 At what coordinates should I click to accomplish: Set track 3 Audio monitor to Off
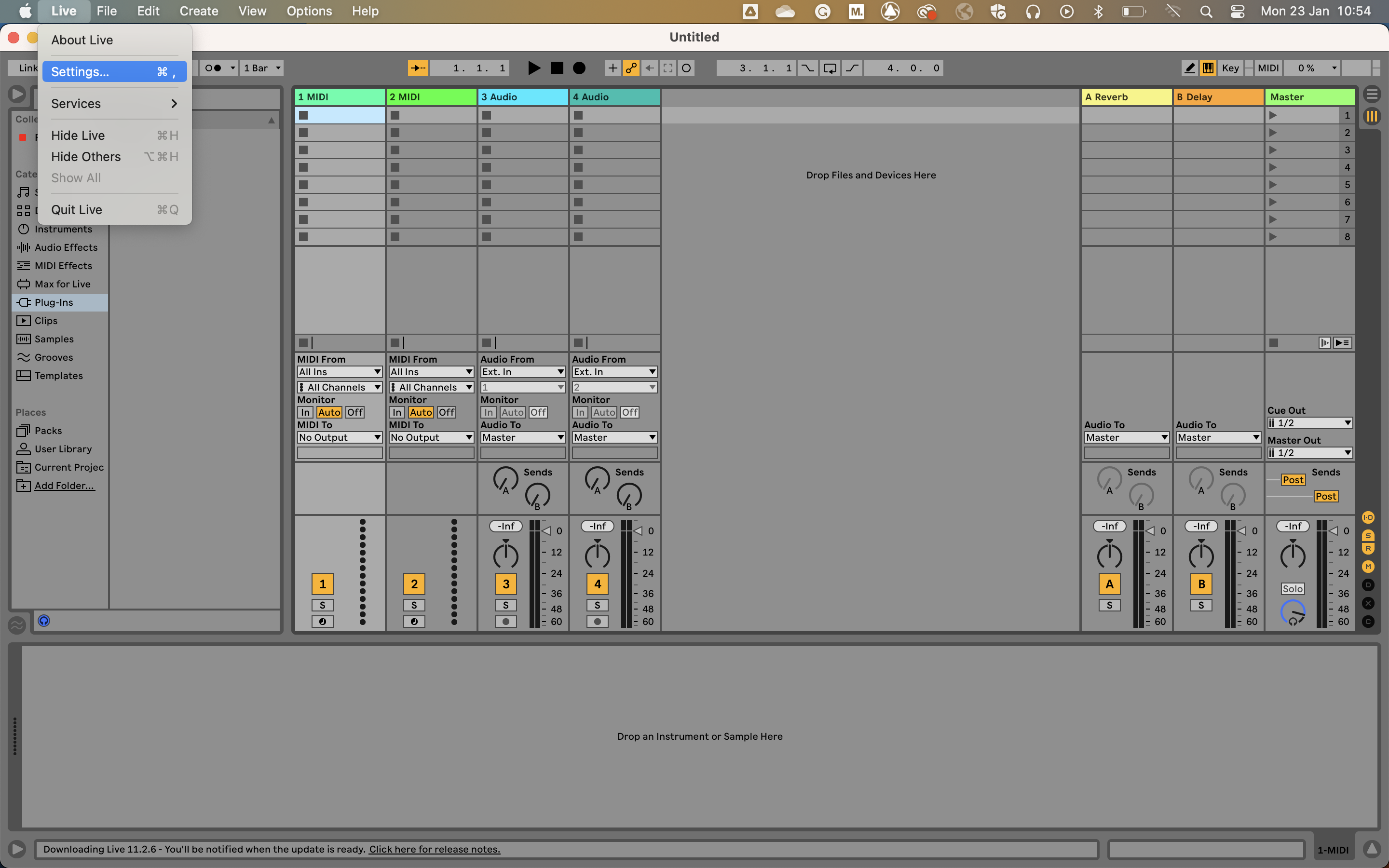coord(538,412)
